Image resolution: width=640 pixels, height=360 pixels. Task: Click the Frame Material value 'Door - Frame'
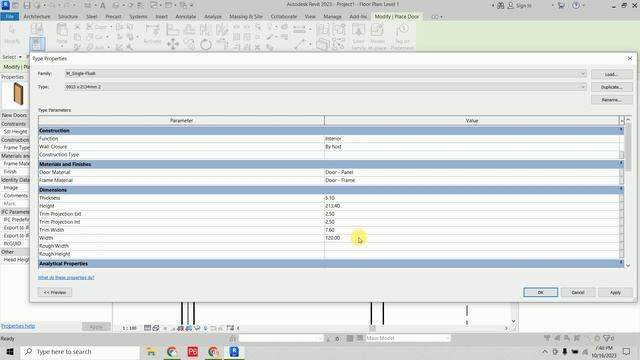click(340, 180)
